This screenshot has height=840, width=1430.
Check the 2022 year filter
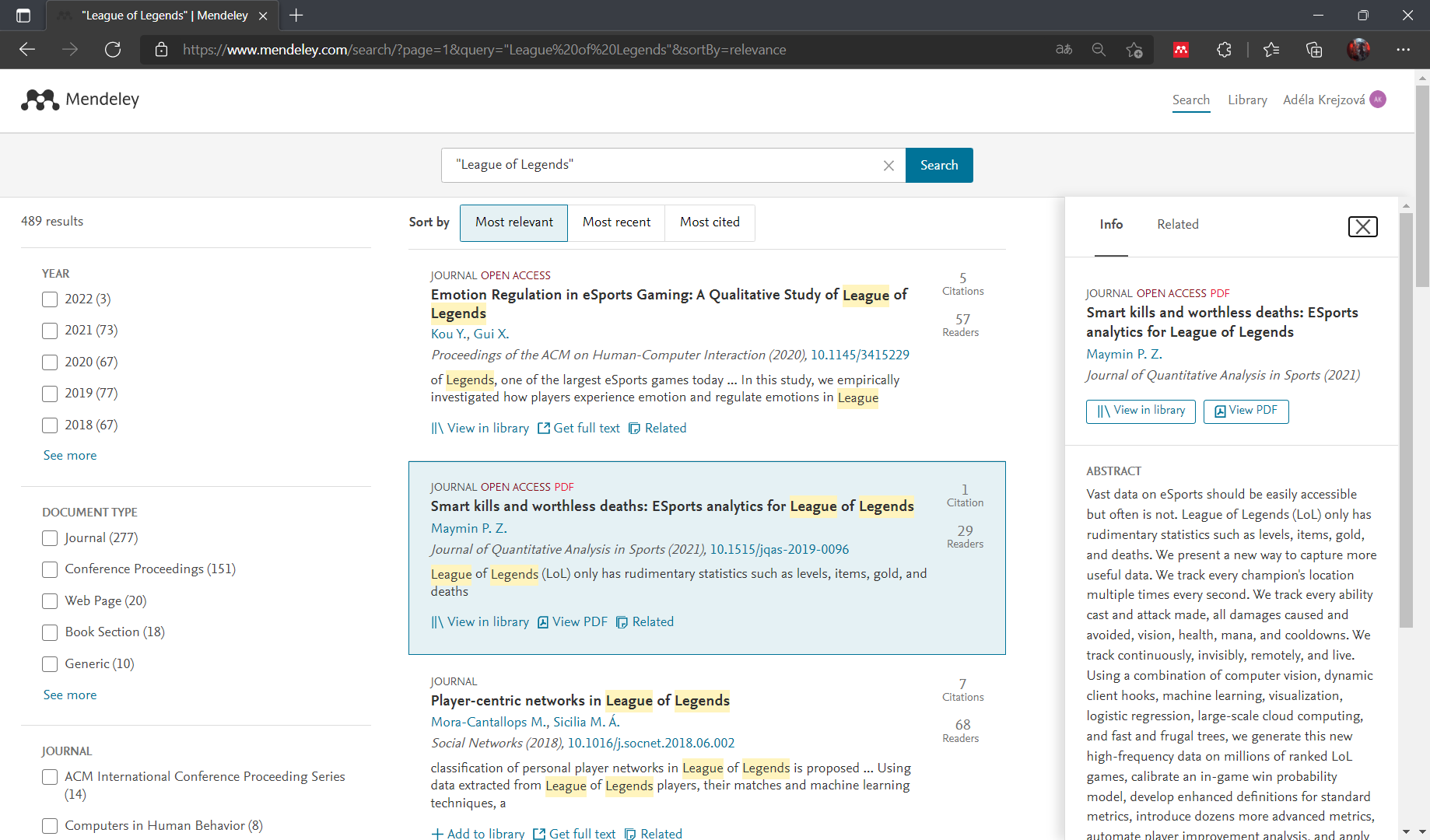click(50, 299)
